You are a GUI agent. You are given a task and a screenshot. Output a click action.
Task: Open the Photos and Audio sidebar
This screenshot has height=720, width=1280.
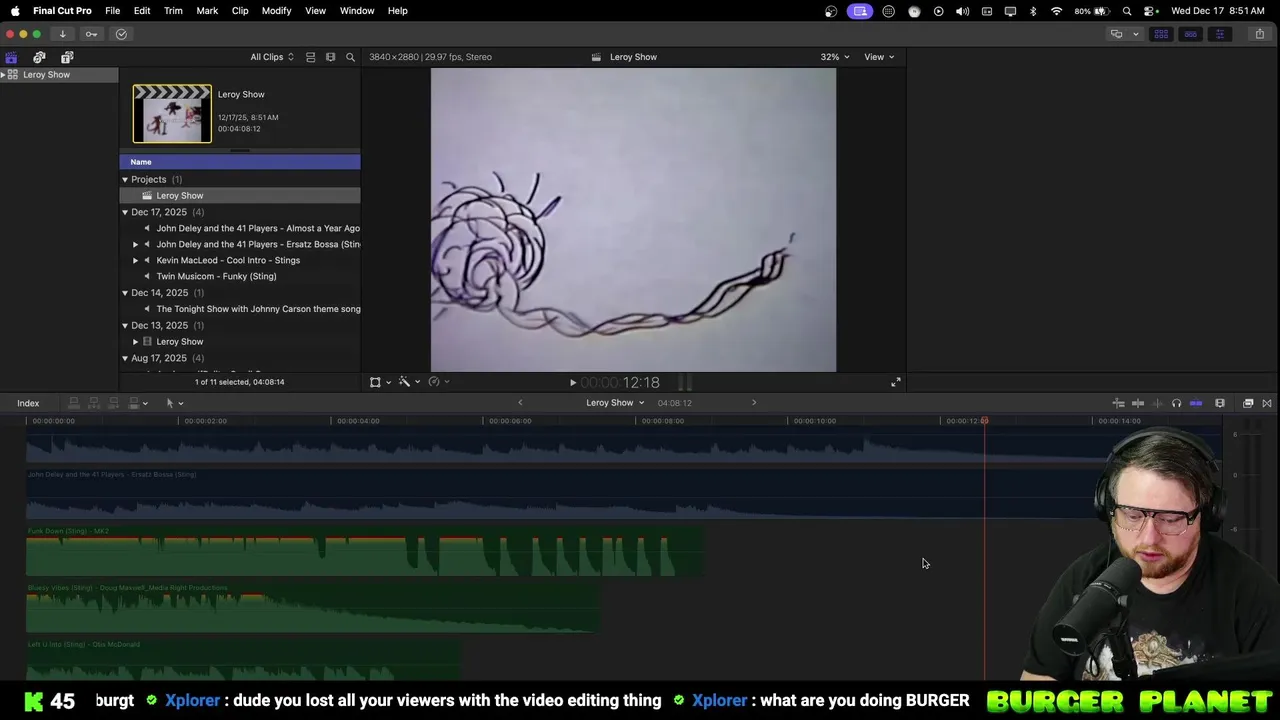[39, 57]
